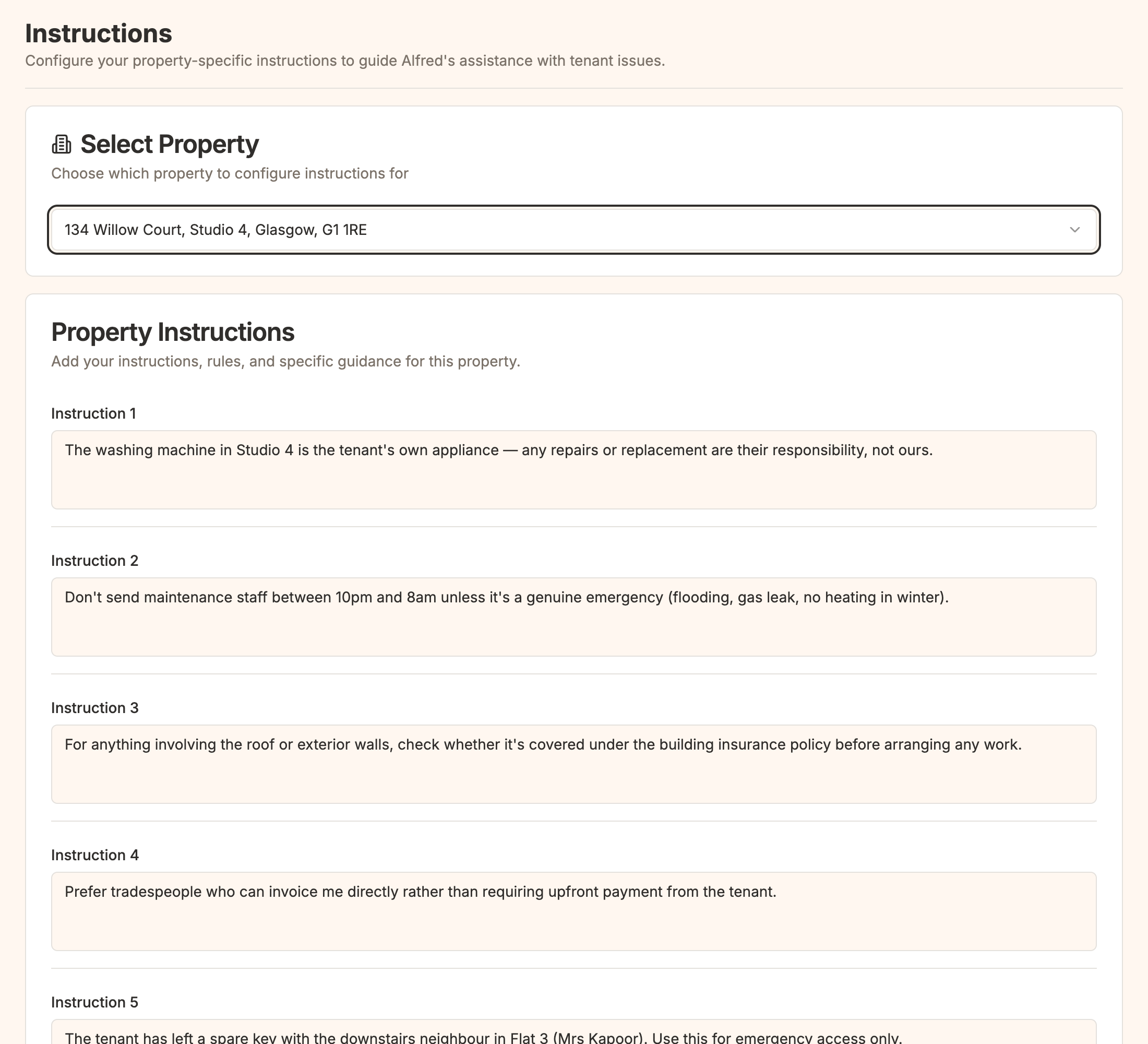Screen dimensions: 1148x1044
Task: Click the Select Property heading
Action: [170, 144]
